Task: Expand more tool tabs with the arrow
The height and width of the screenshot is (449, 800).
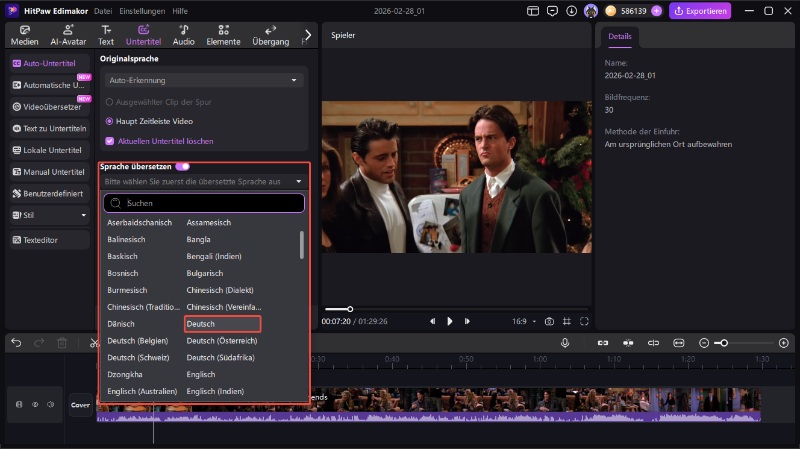Action: coord(307,35)
